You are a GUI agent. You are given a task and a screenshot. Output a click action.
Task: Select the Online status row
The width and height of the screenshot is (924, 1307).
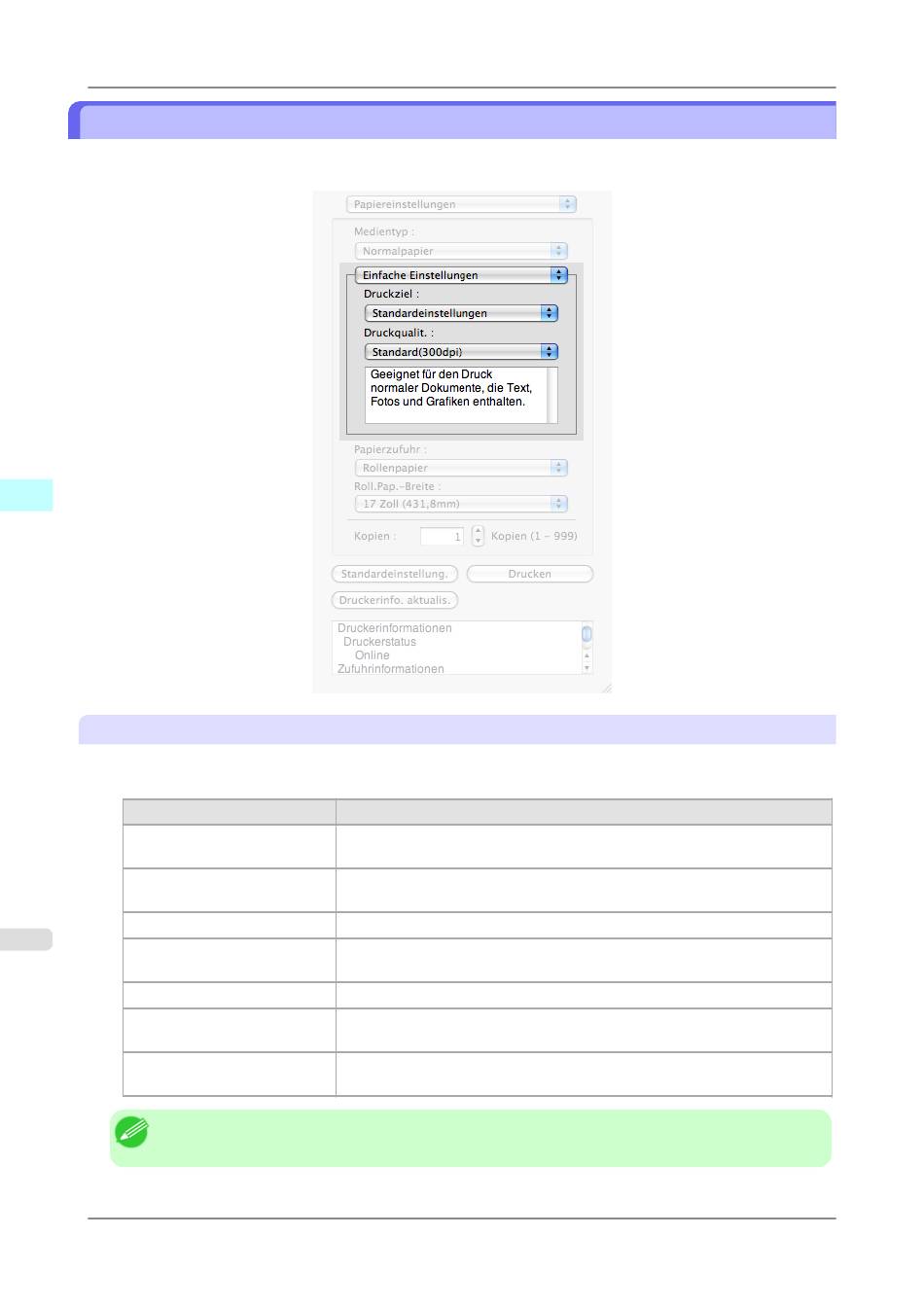tap(372, 655)
